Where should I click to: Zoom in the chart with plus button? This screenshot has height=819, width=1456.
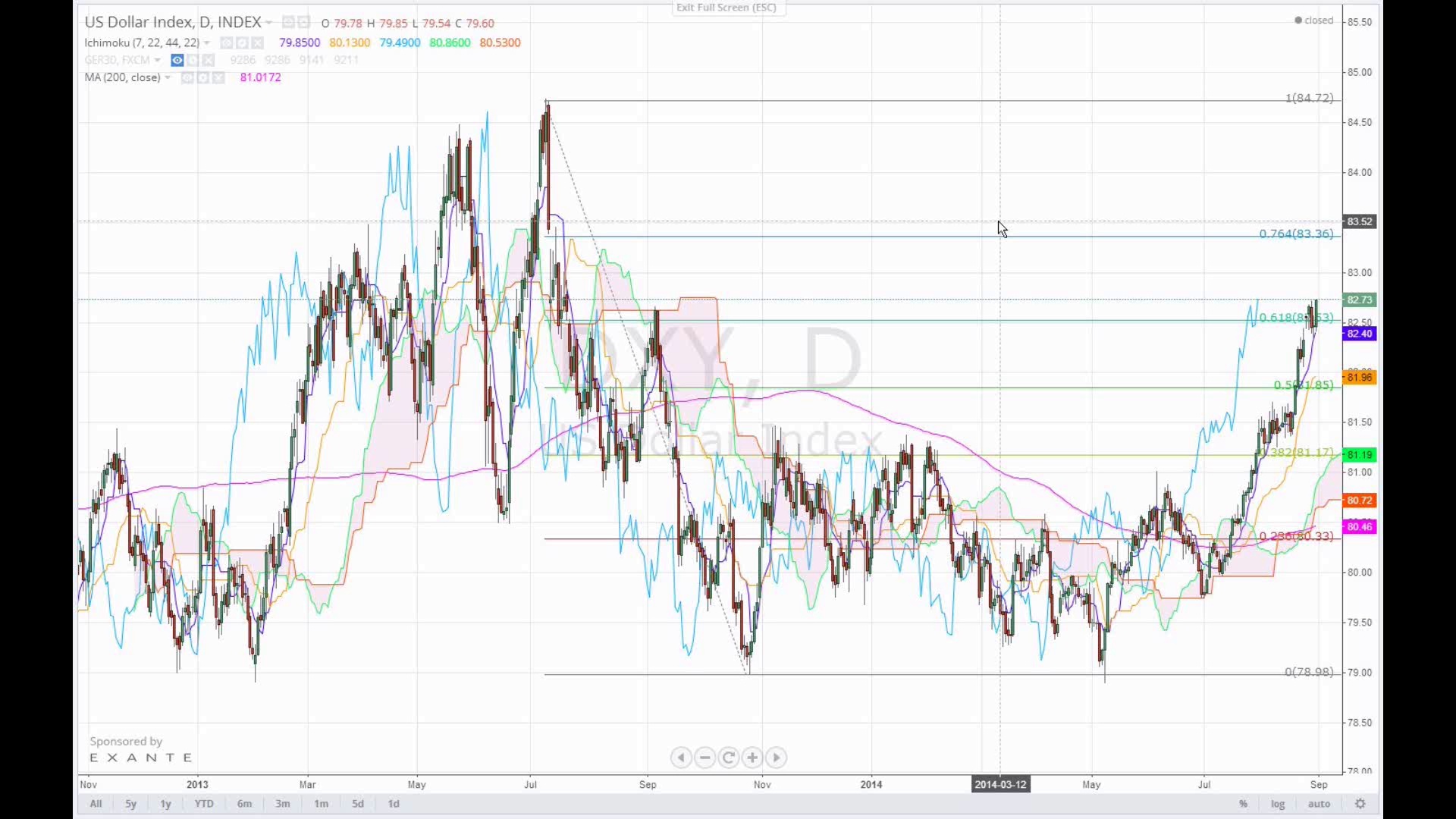point(752,758)
